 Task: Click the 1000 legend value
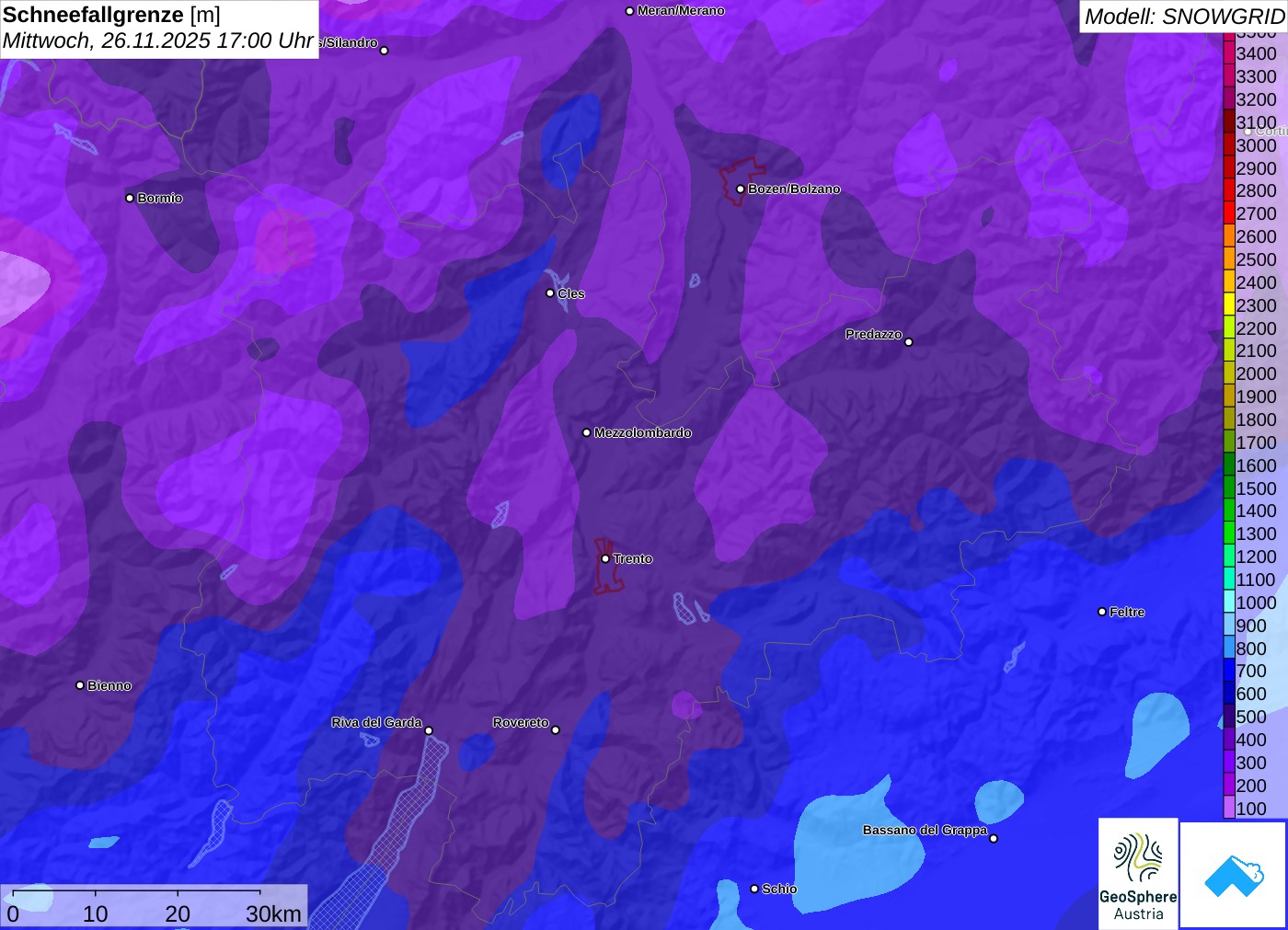(x=1257, y=603)
